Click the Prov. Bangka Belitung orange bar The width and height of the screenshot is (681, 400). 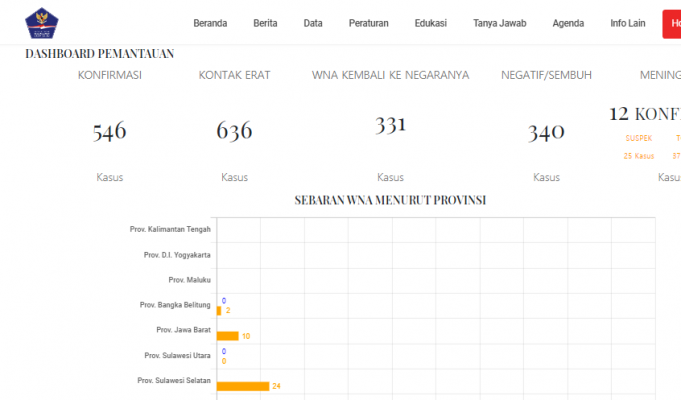point(219,311)
